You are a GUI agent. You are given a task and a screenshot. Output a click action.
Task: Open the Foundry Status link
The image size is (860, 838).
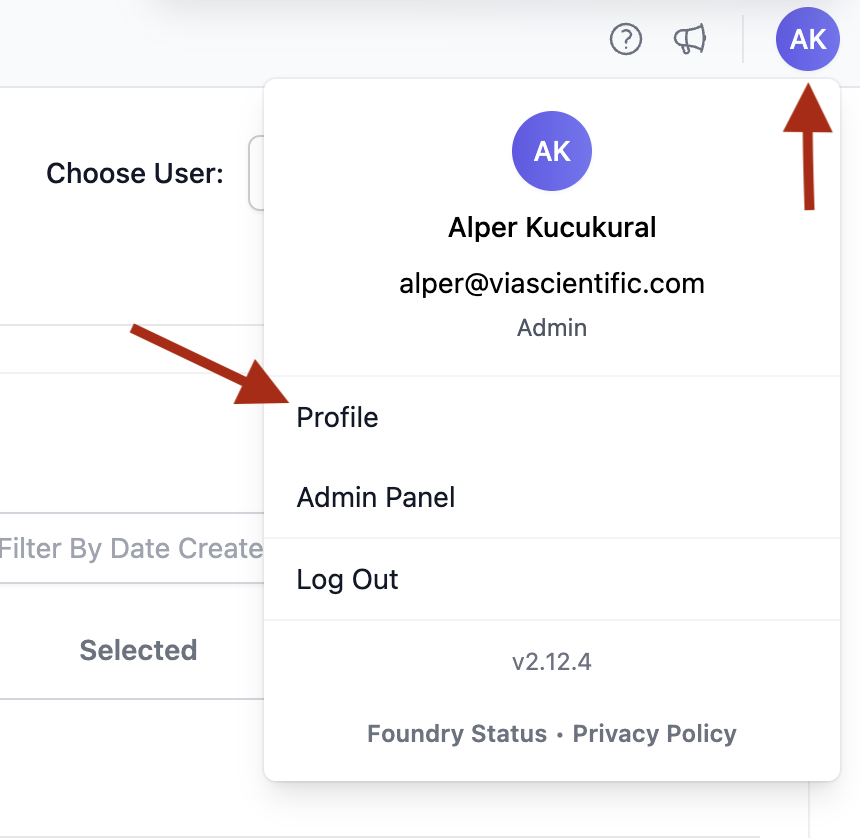tap(457, 734)
